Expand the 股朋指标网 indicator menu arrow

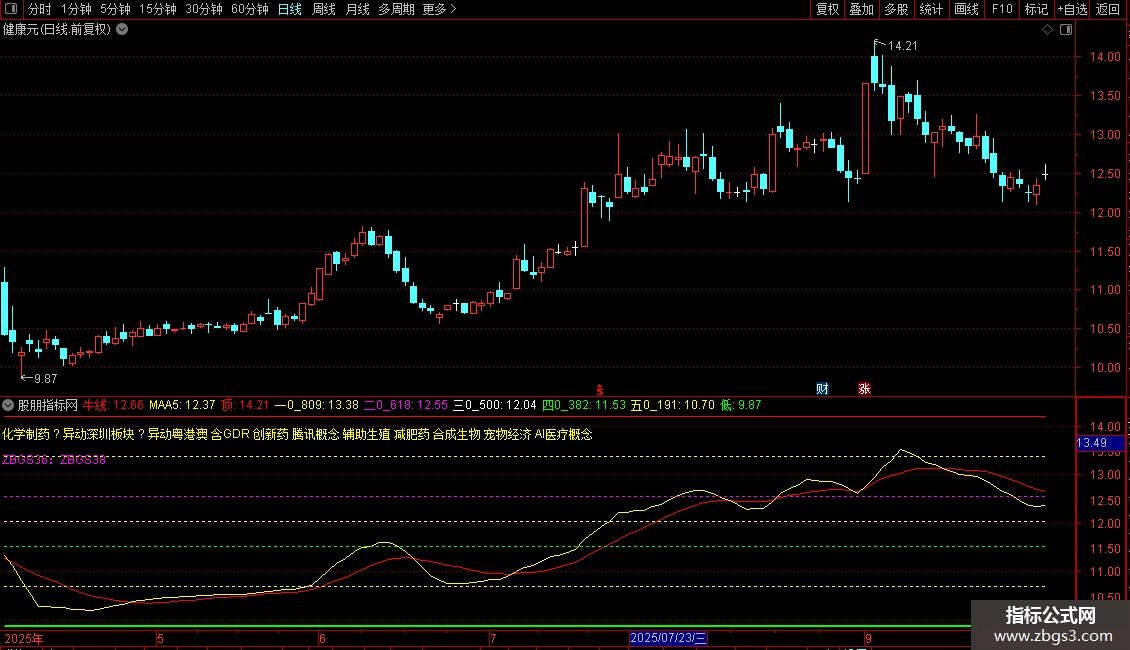tap(9, 405)
